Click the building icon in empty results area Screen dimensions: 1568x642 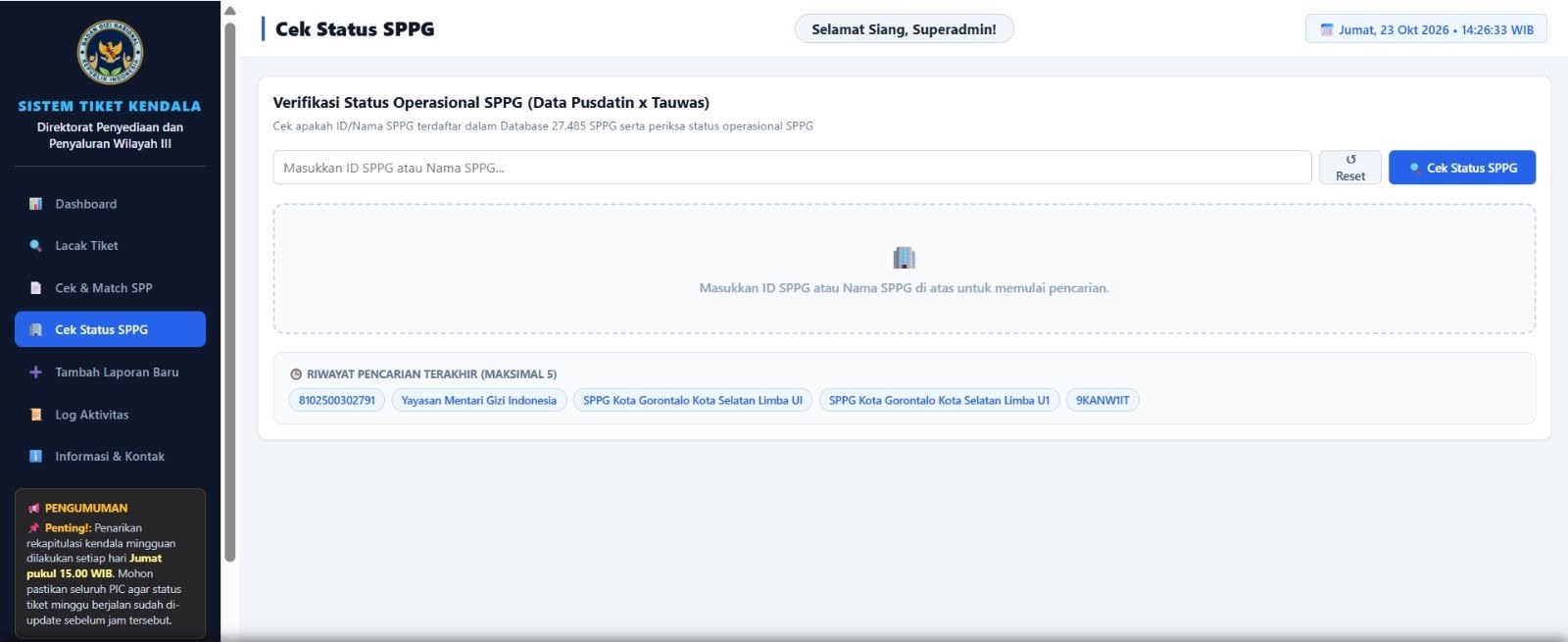point(904,258)
